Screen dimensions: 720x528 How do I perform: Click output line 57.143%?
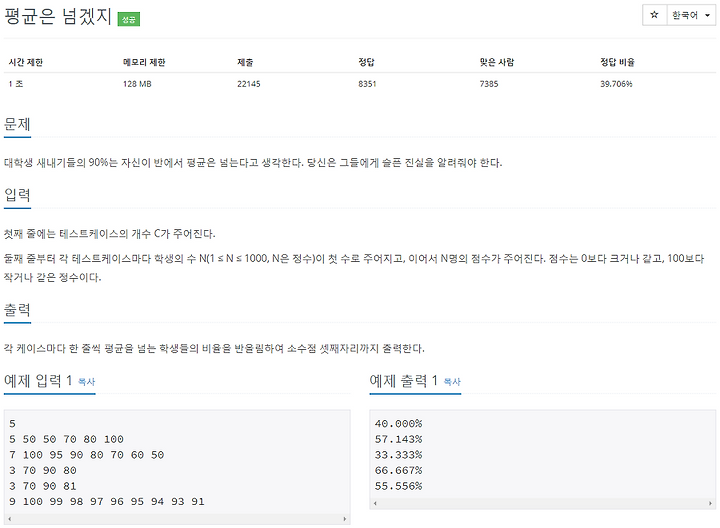(x=398, y=439)
